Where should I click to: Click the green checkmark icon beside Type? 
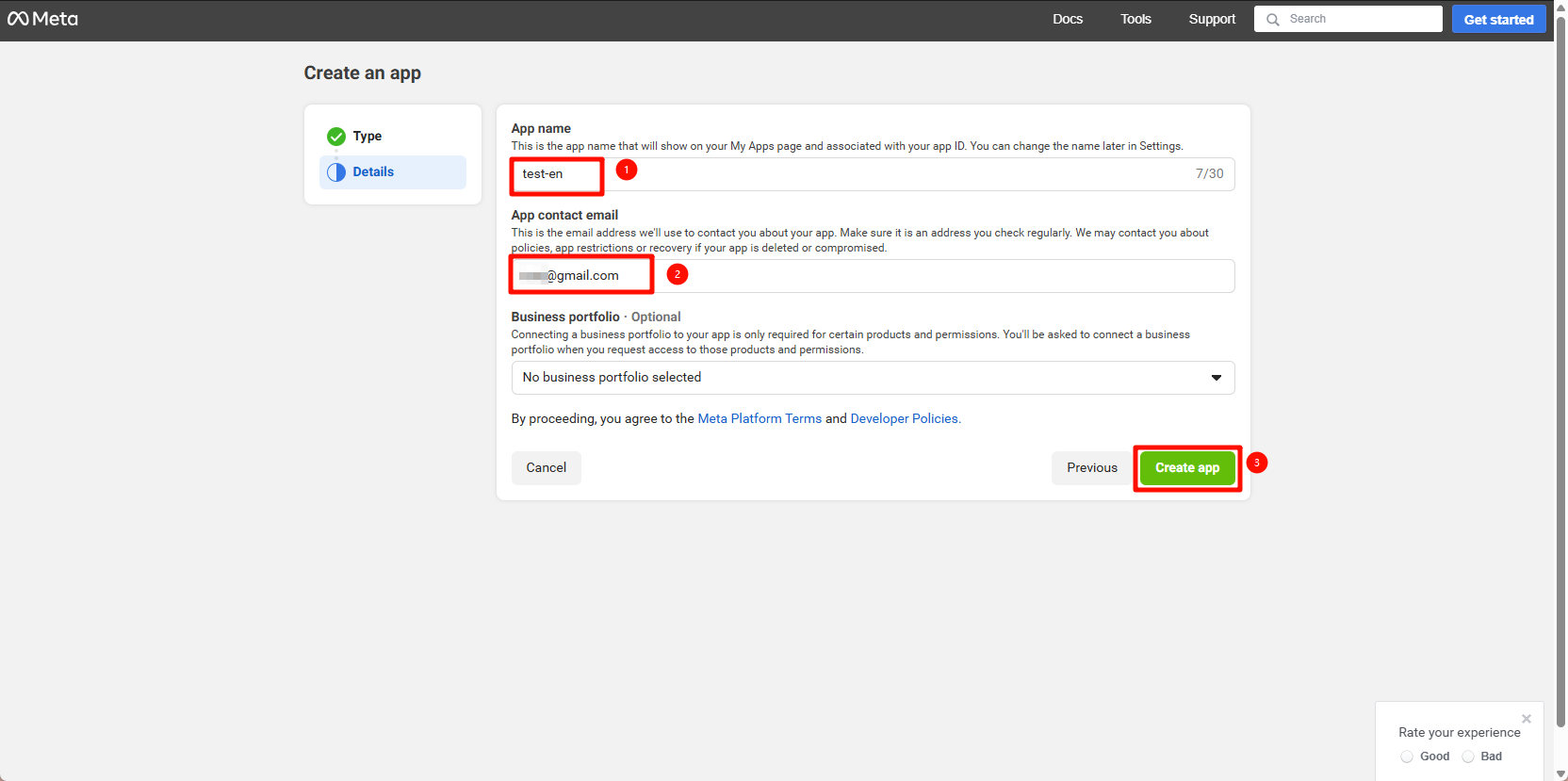[336, 137]
